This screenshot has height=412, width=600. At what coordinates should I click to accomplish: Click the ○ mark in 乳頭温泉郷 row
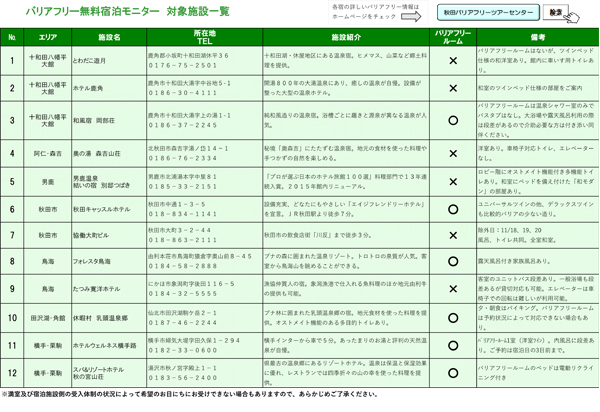click(x=453, y=318)
